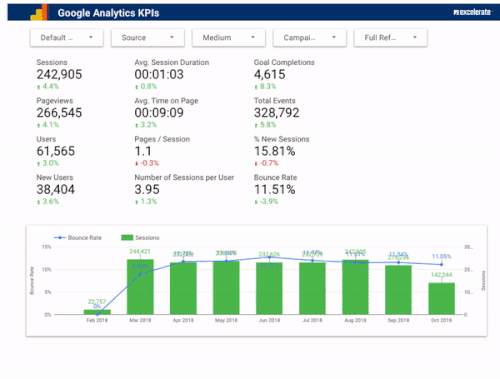Click the Oct 2018 bounce rate point
Viewport: 500px width, 379px height.
[441, 265]
